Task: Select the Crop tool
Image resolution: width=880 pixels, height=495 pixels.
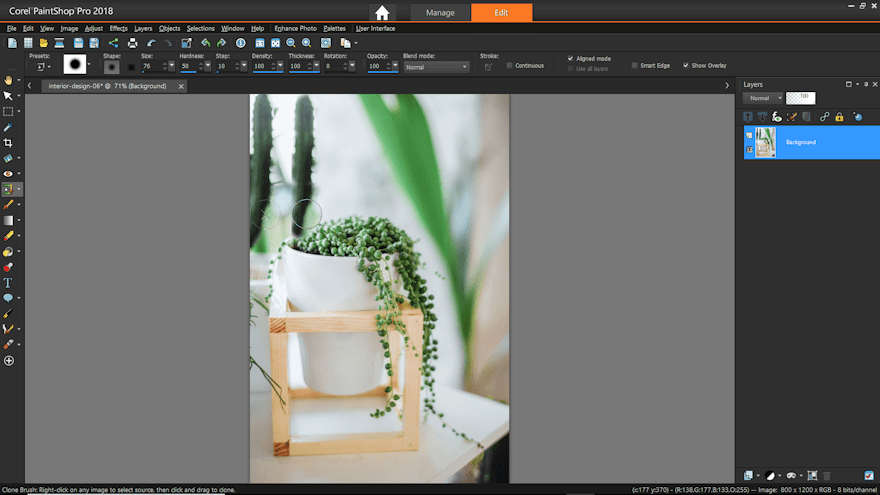Action: click(8, 143)
